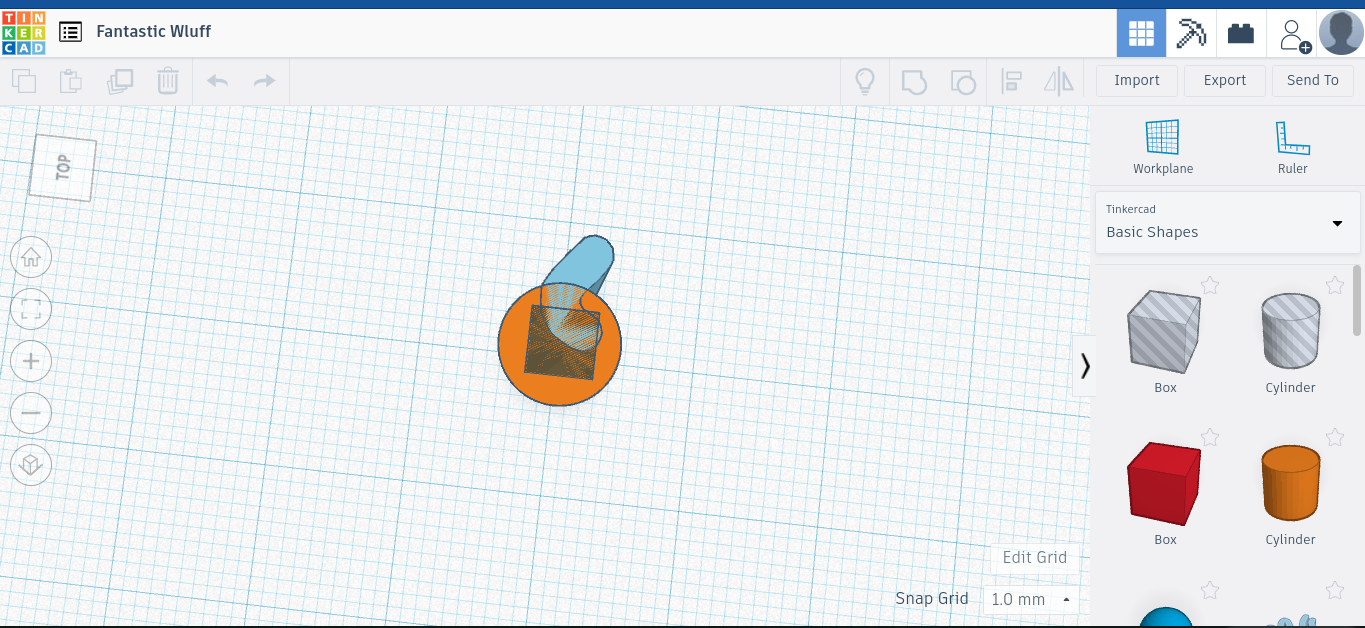The width and height of the screenshot is (1365, 628).
Task: Switch to Minecraft export mode via pickaxe icon
Action: tap(1189, 32)
